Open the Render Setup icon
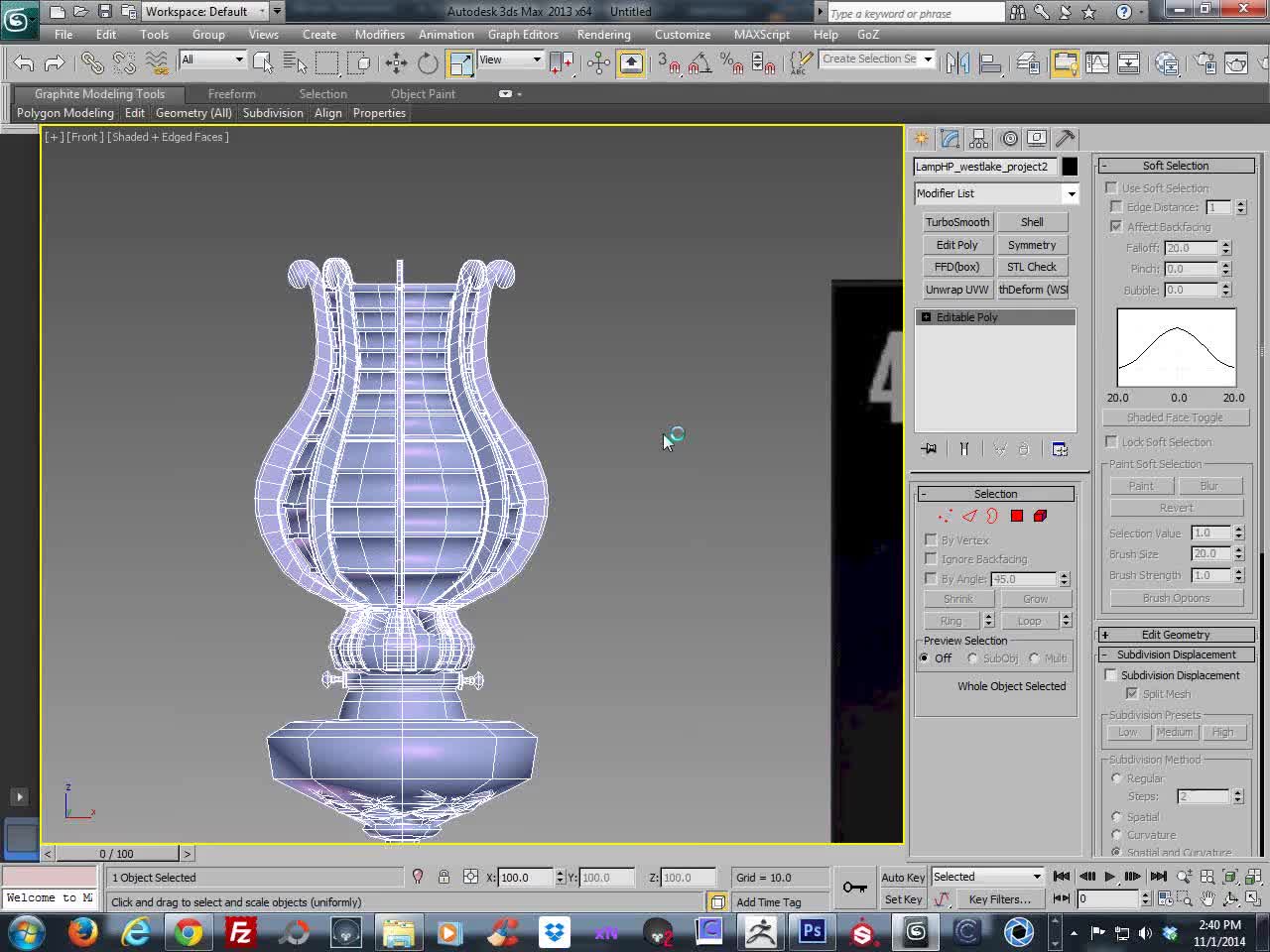This screenshot has width=1270, height=952. 1206,62
